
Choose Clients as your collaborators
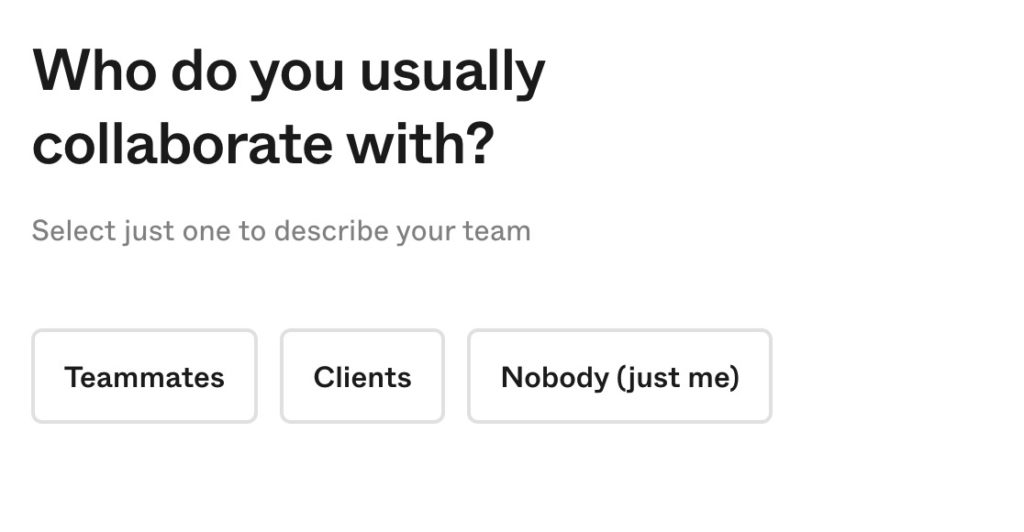click(x=362, y=377)
